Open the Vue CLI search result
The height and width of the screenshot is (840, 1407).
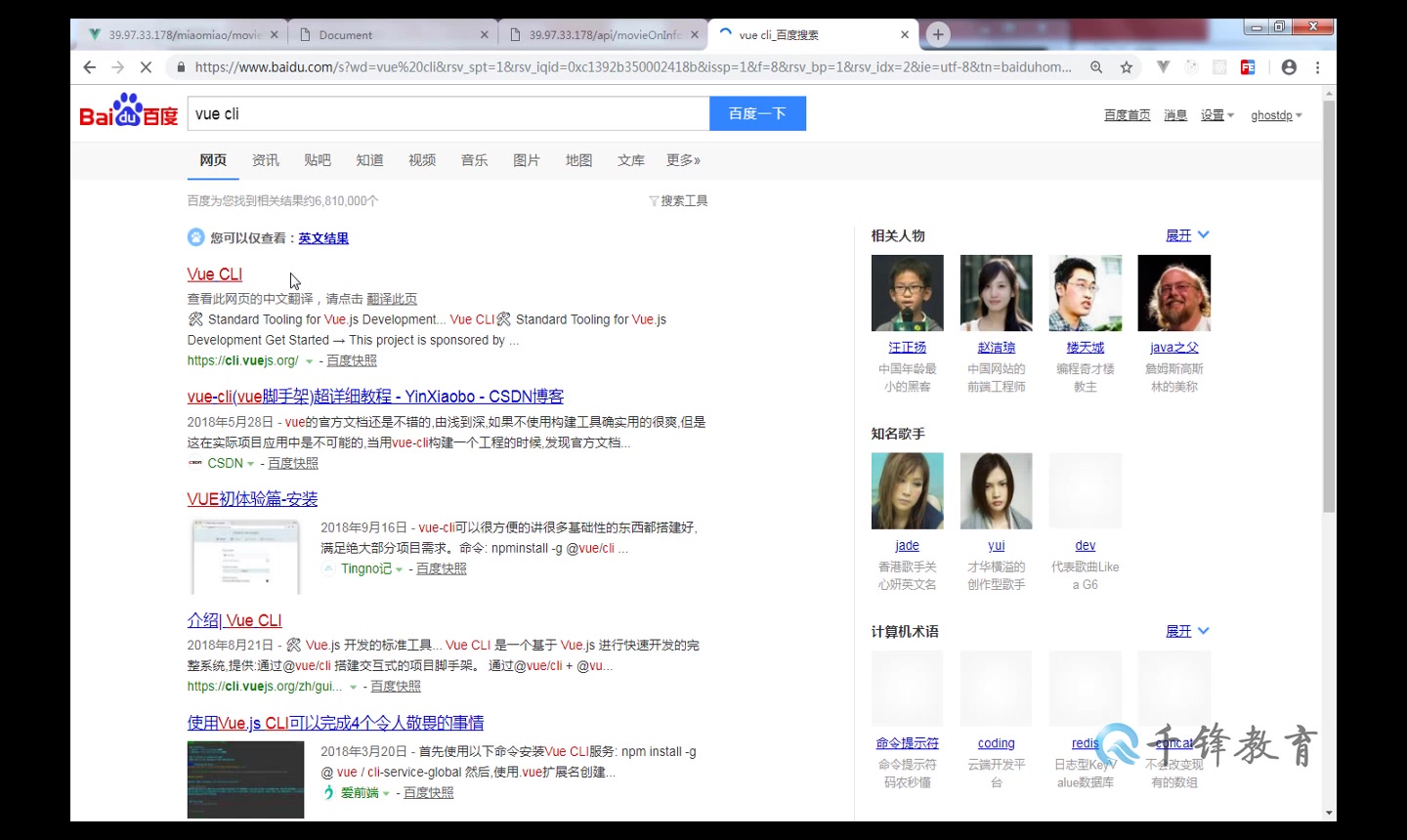pos(215,274)
